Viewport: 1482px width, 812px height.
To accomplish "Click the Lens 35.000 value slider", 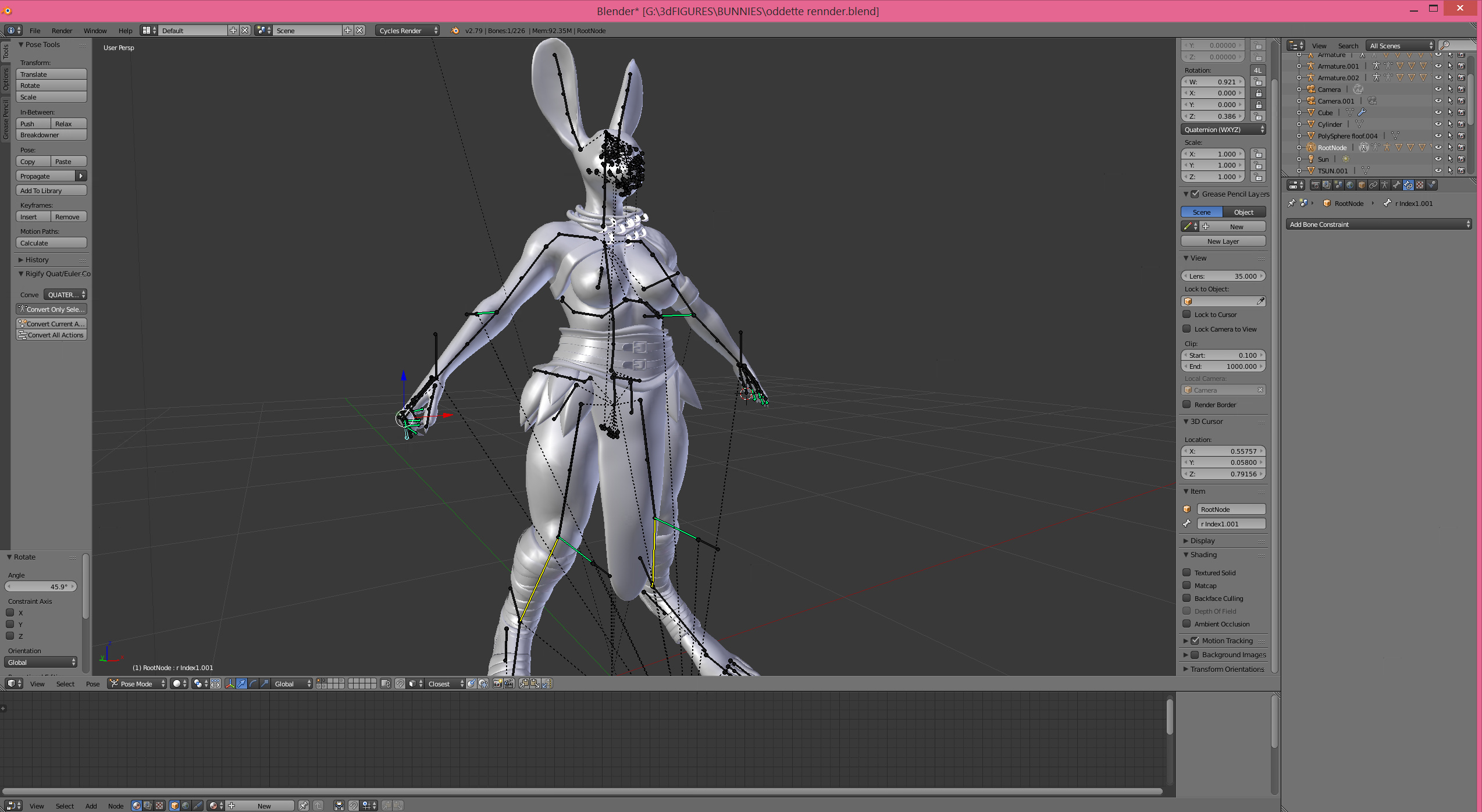I will [x=1223, y=276].
